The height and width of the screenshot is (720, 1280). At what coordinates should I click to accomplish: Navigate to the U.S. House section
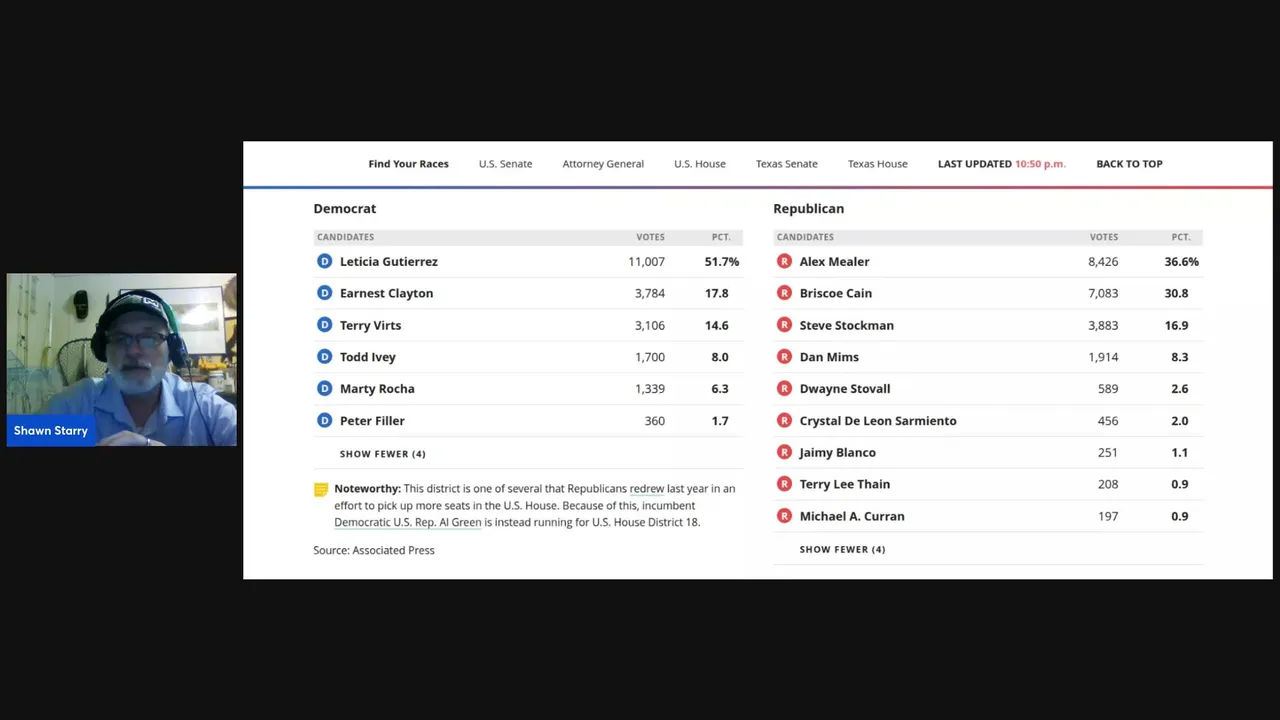[x=700, y=164]
